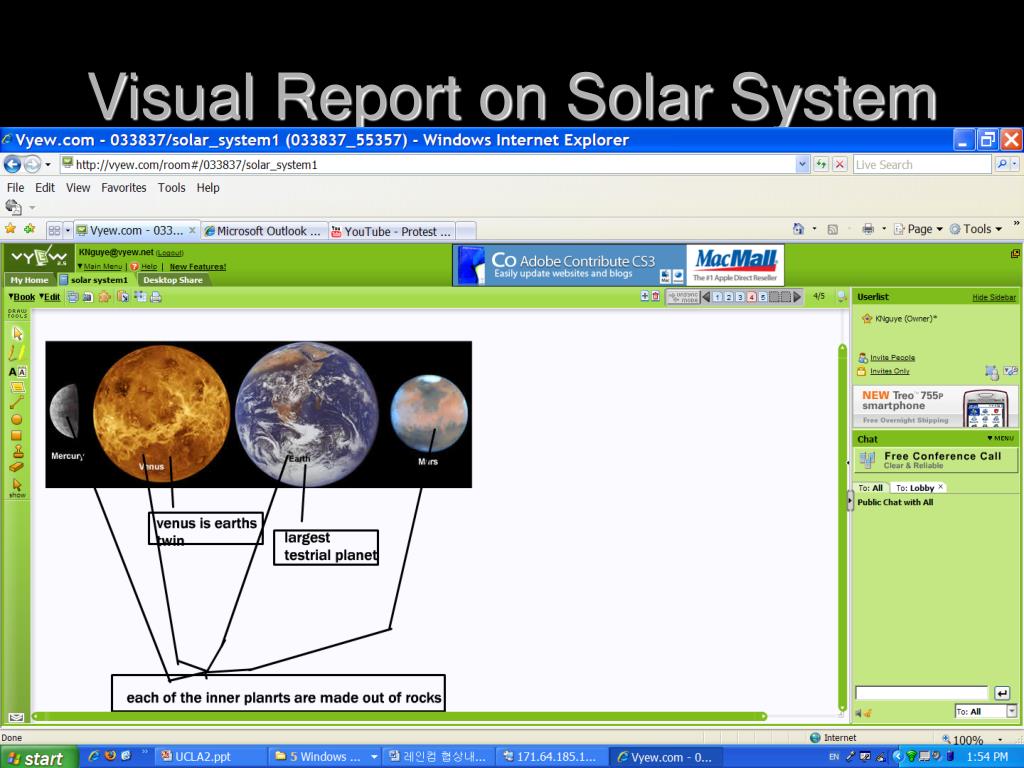Expand the address bar history dropdown
Viewport: 1024px width, 768px height.
pos(803,165)
